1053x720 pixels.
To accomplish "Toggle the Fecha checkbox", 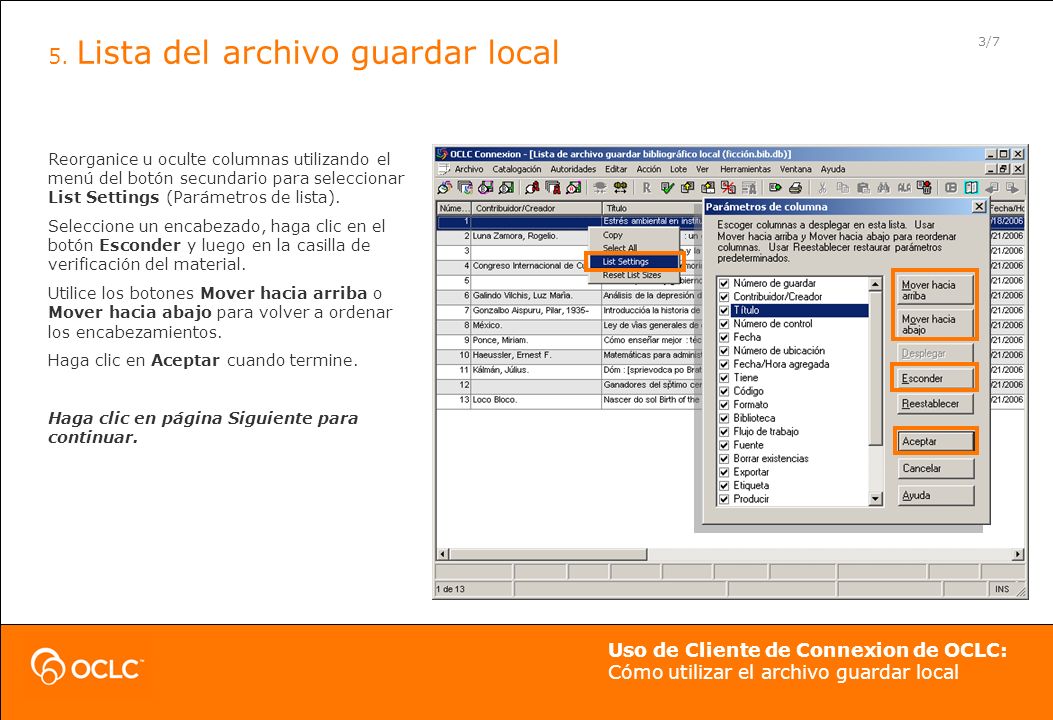I will click(x=724, y=337).
